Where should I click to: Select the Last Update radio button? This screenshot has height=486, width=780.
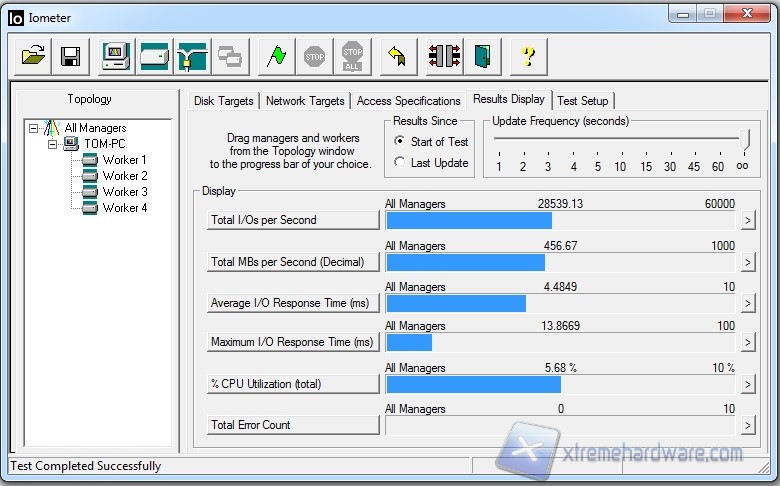(x=400, y=163)
